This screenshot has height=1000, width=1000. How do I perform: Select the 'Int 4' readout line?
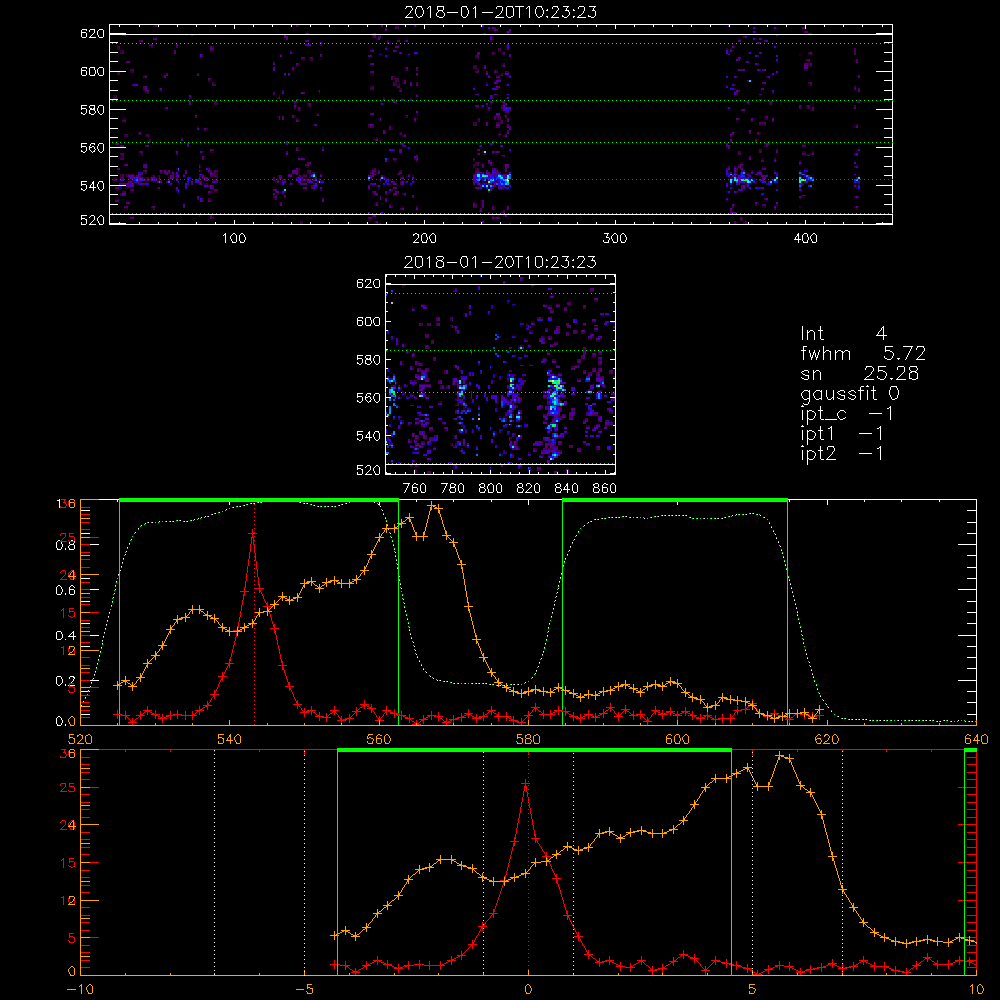click(844, 334)
